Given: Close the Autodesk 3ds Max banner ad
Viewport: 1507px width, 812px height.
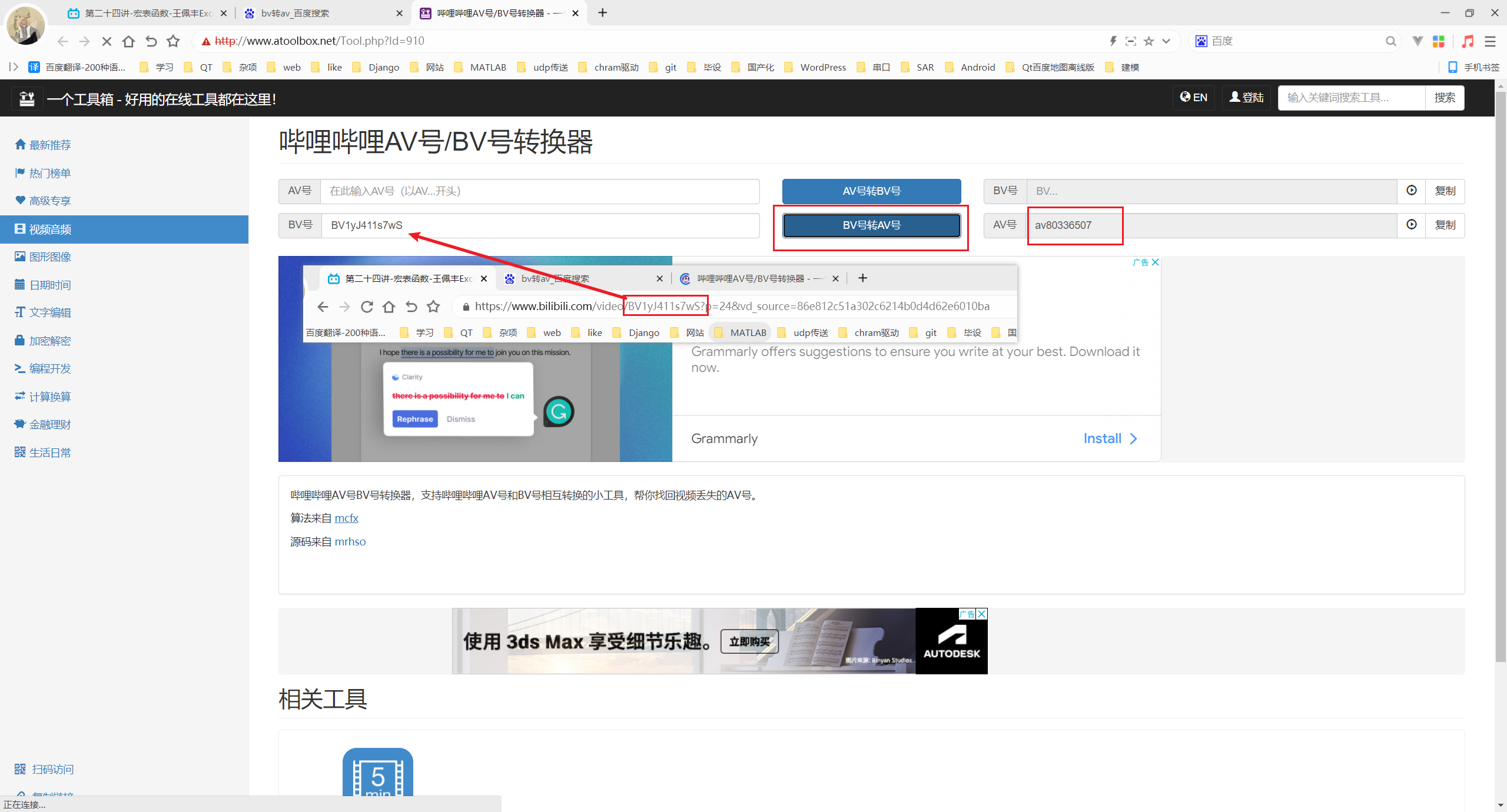Looking at the screenshot, I should pos(981,614).
